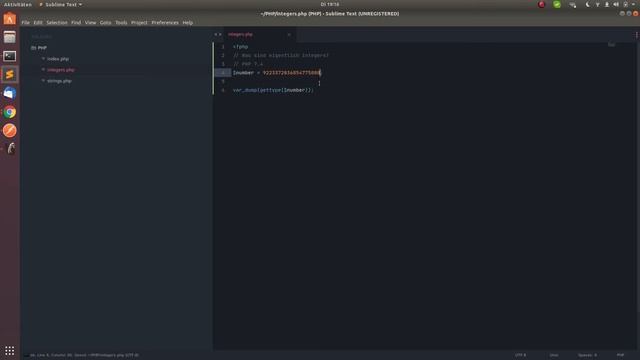
Task: Click the user indicator icon in top bar
Action: [607, 4]
